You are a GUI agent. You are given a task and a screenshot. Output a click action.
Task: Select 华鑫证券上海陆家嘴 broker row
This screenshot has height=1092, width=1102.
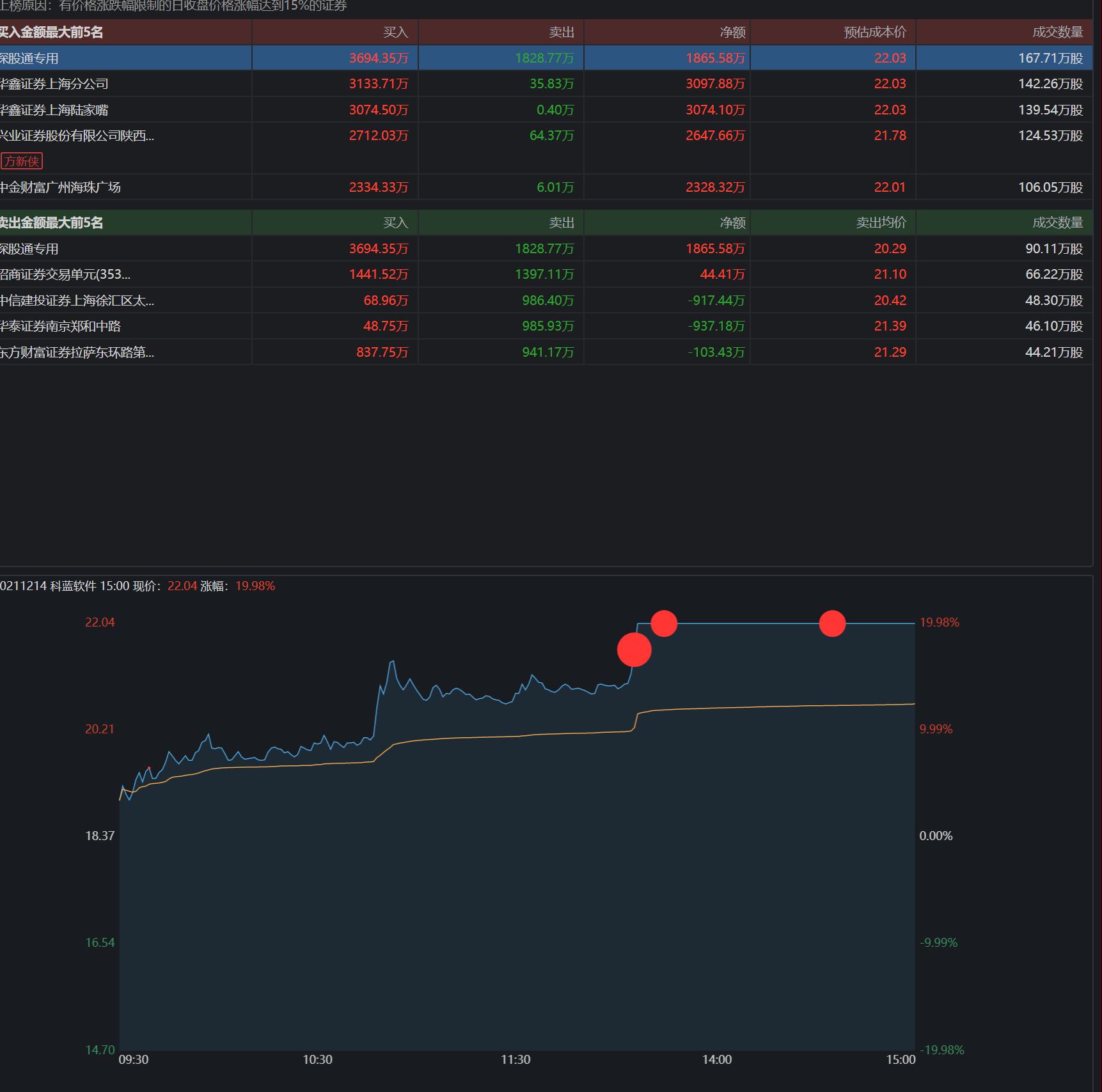546,110
